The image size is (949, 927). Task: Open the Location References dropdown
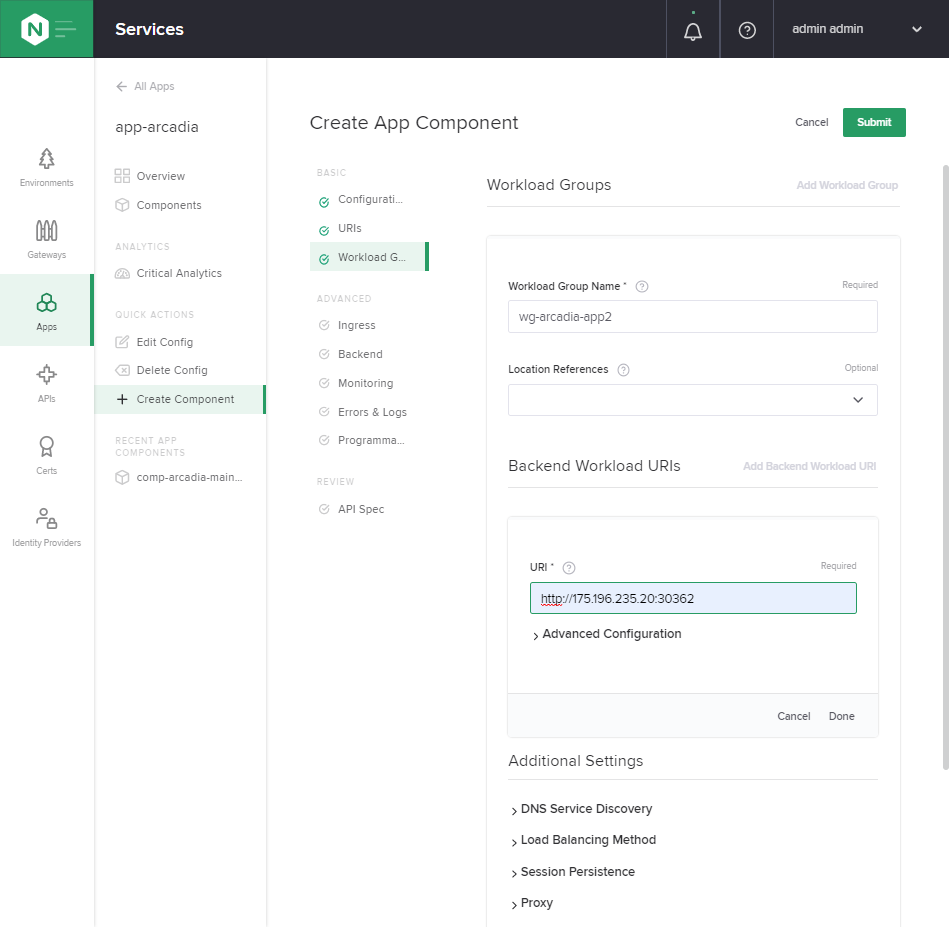[x=692, y=400]
